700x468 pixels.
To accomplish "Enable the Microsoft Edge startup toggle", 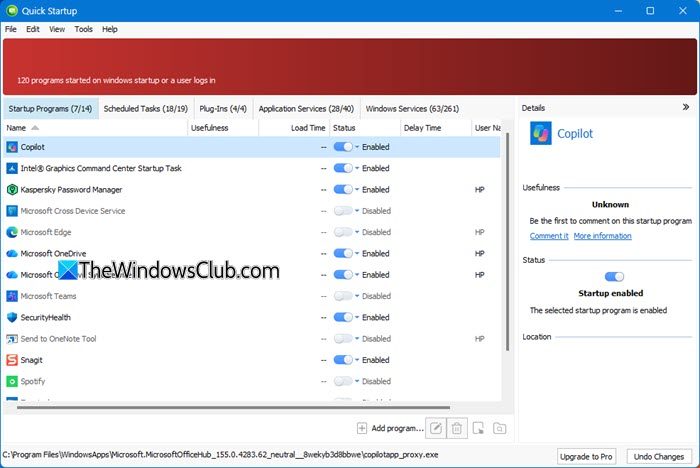I will [343, 232].
